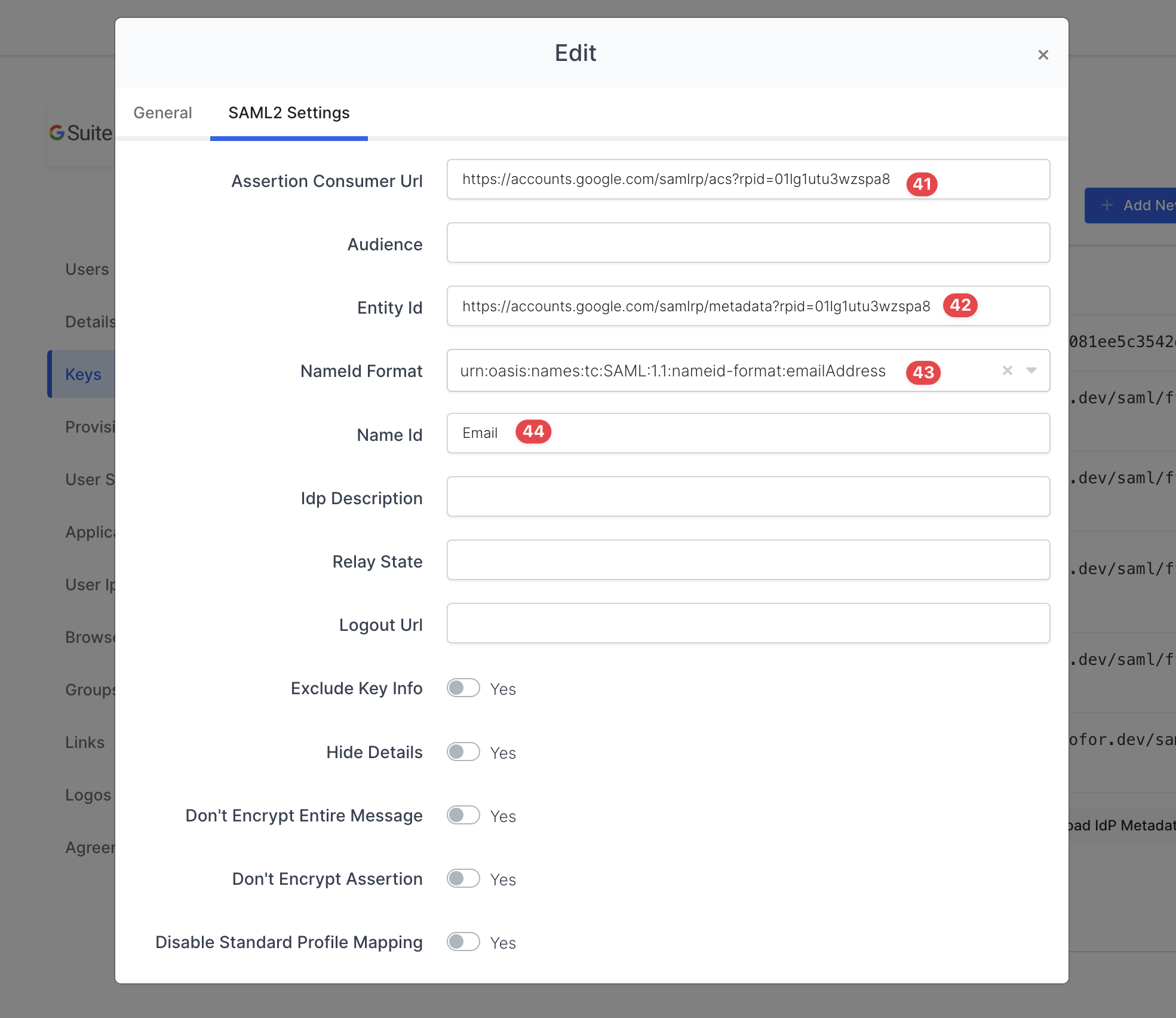Enable the Hide Details switch

pos(463,752)
